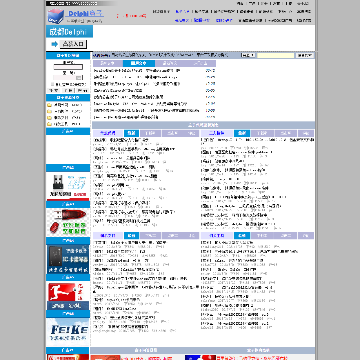360x360 pixels.
Task: Select active blue tab in lower-right section
Action: [x=242, y=236]
